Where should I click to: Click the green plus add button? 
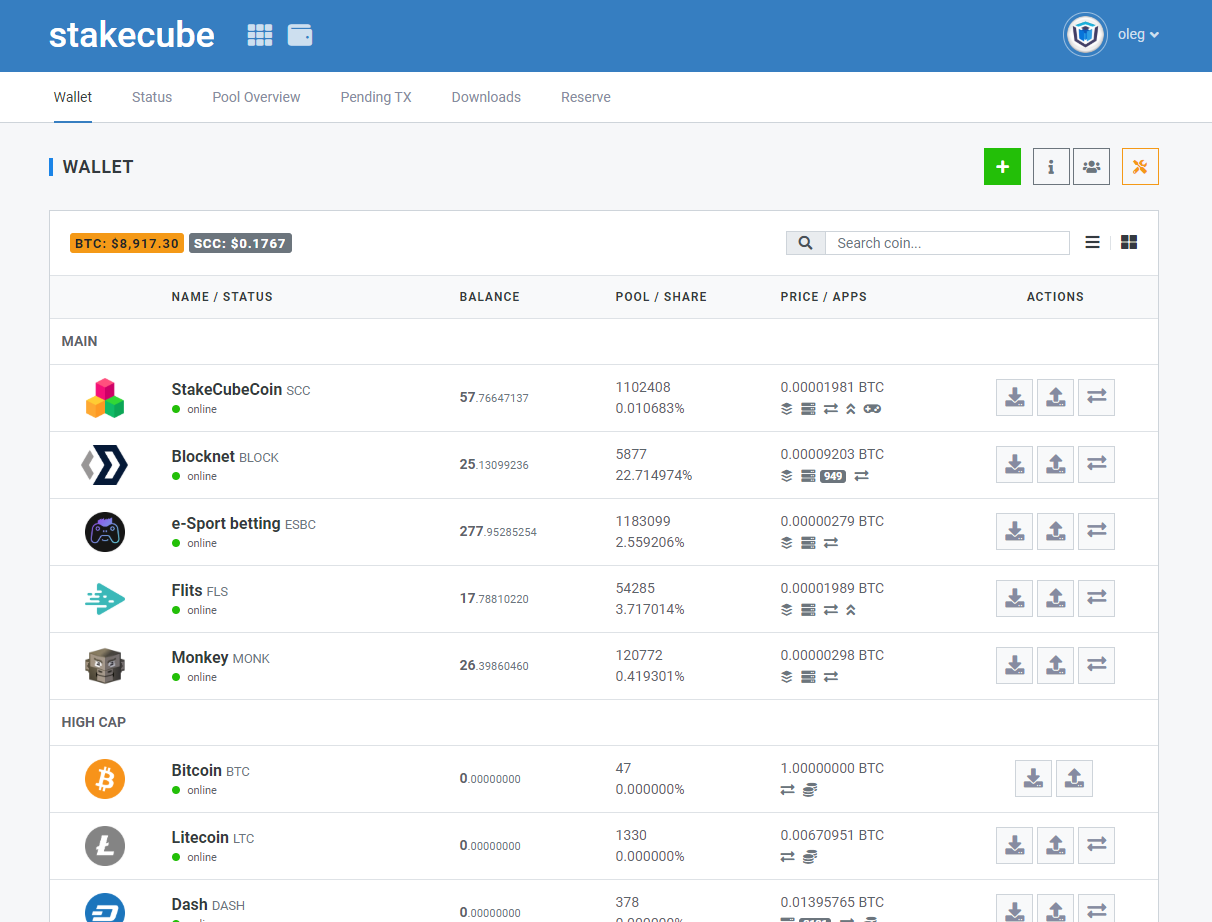tap(1002, 167)
